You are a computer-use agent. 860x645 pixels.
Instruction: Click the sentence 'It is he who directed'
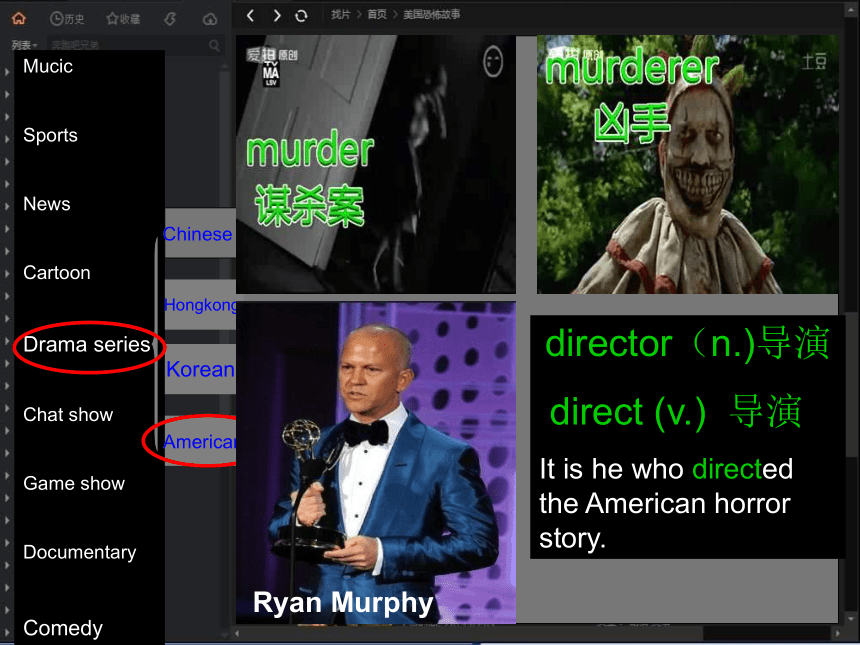pos(666,469)
